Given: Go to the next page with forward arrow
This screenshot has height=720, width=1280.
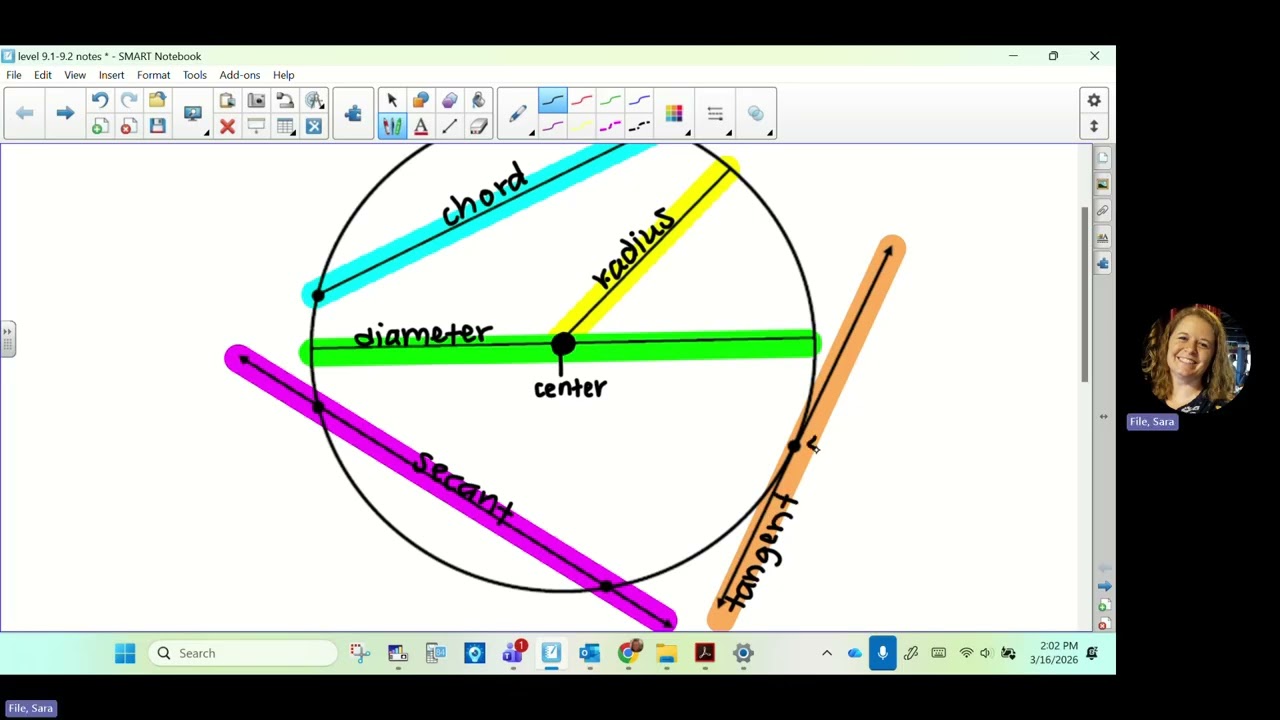Looking at the screenshot, I should [65, 113].
